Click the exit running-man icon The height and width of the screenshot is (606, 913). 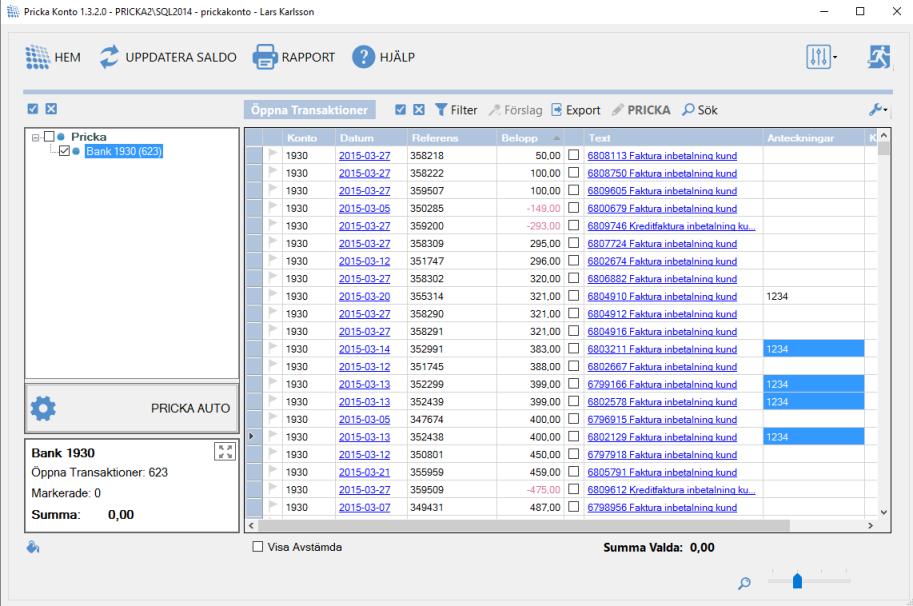pos(879,57)
